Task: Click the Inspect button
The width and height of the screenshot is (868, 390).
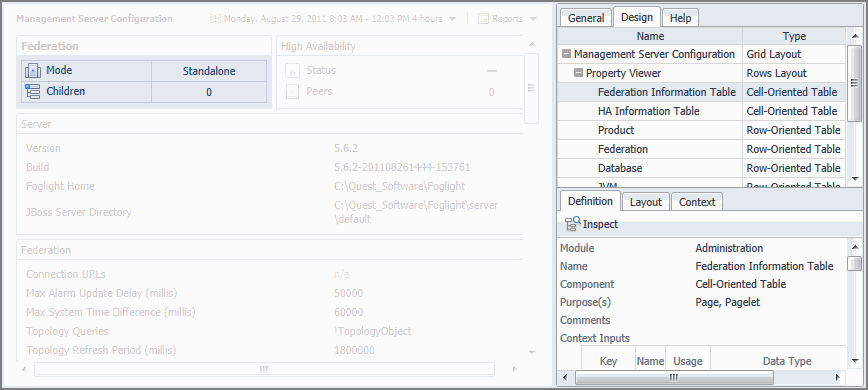Action: pos(591,224)
